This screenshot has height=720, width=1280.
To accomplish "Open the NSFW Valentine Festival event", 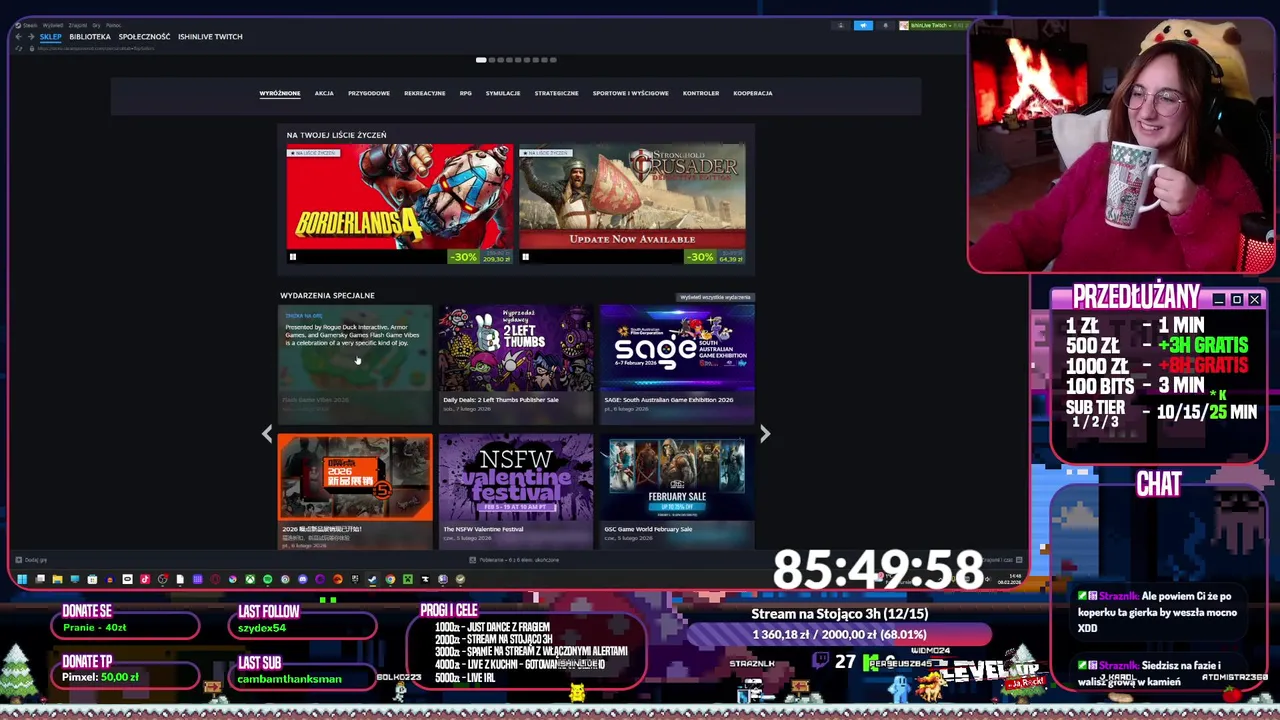I will 516,490.
